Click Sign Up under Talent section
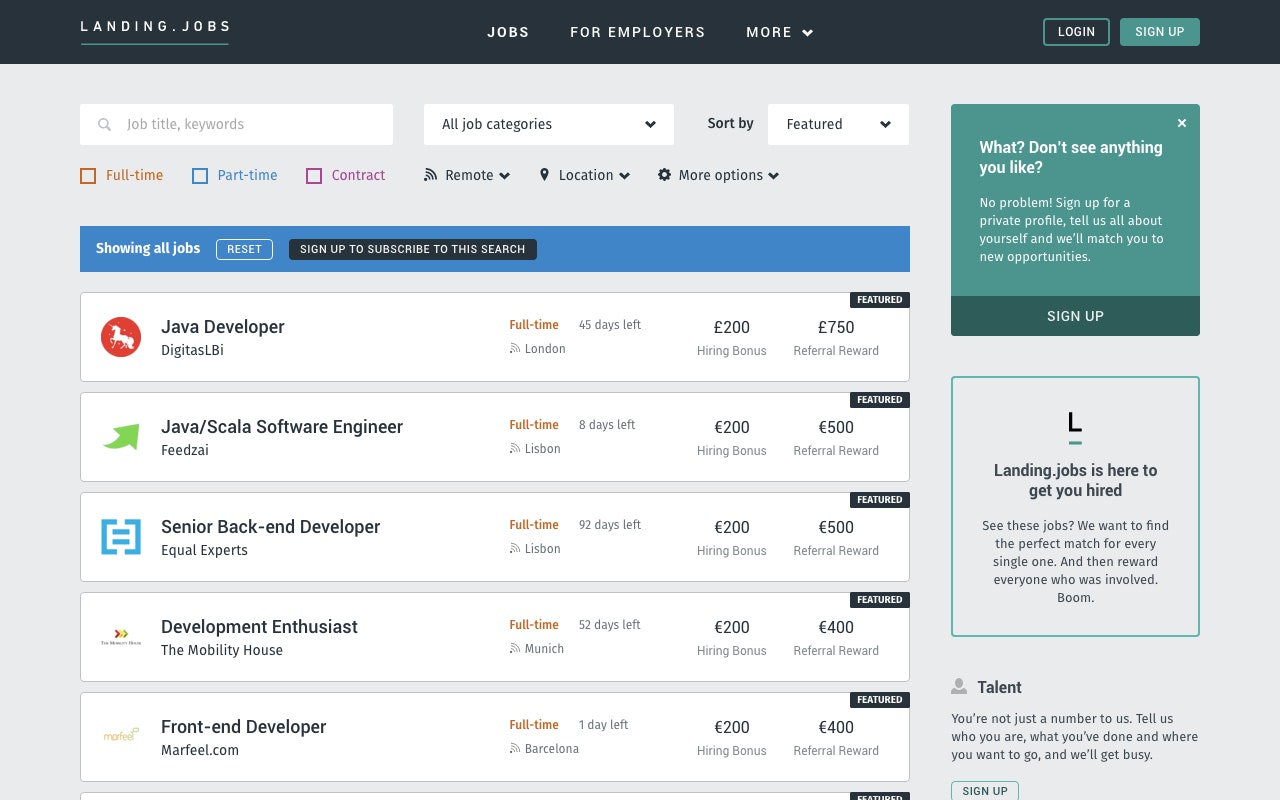 [985, 791]
